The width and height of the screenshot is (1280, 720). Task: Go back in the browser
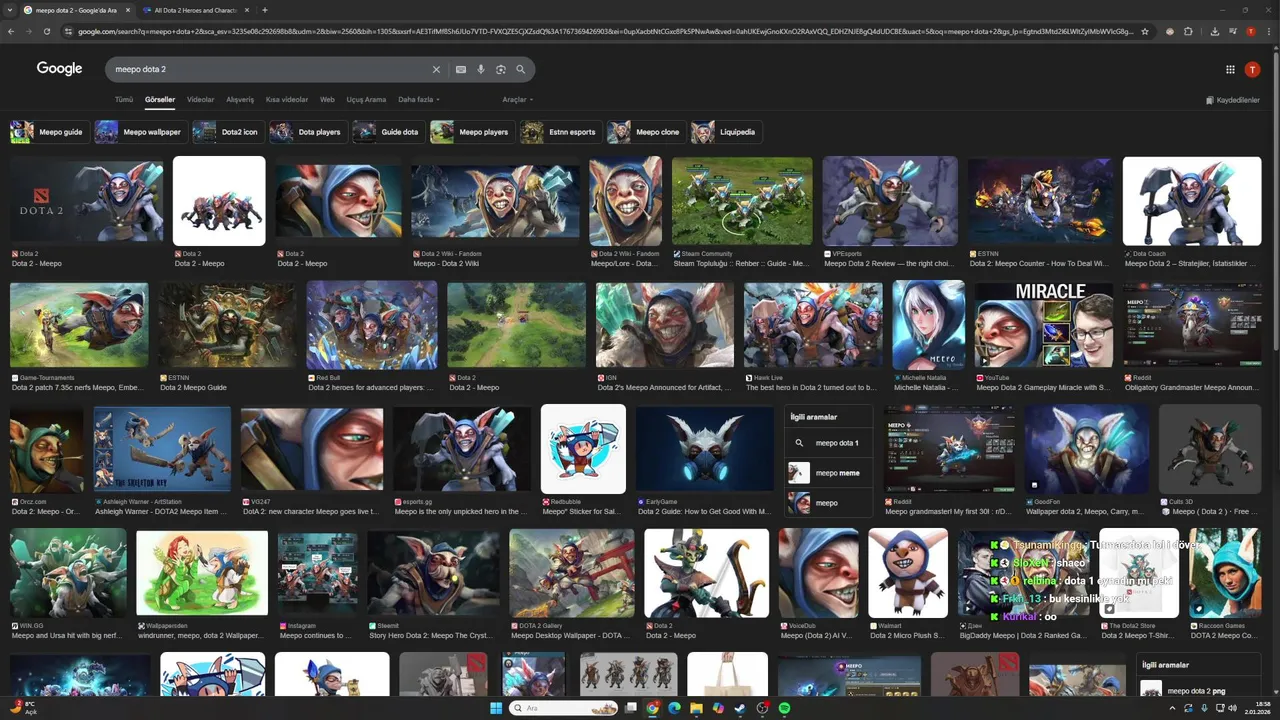pyautogui.click(x=11, y=31)
